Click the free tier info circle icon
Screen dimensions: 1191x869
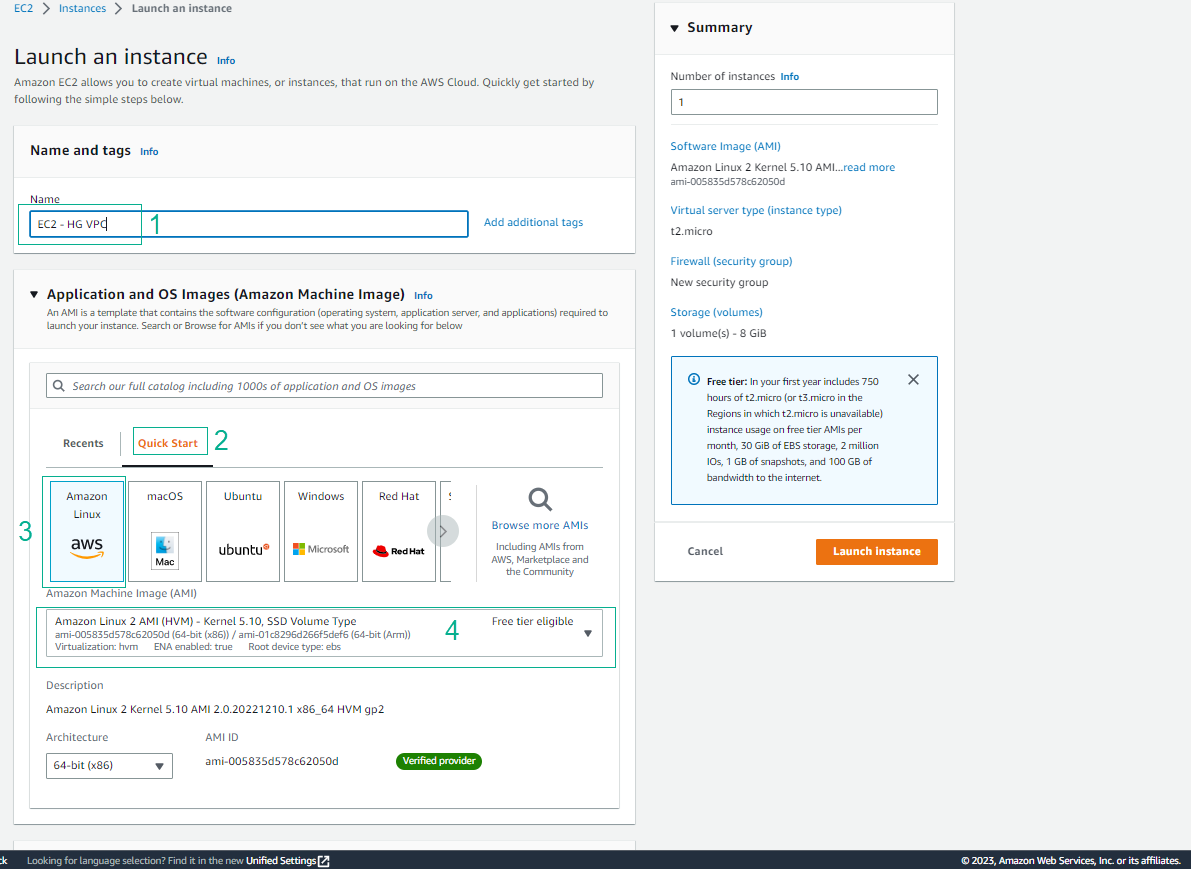coord(693,379)
